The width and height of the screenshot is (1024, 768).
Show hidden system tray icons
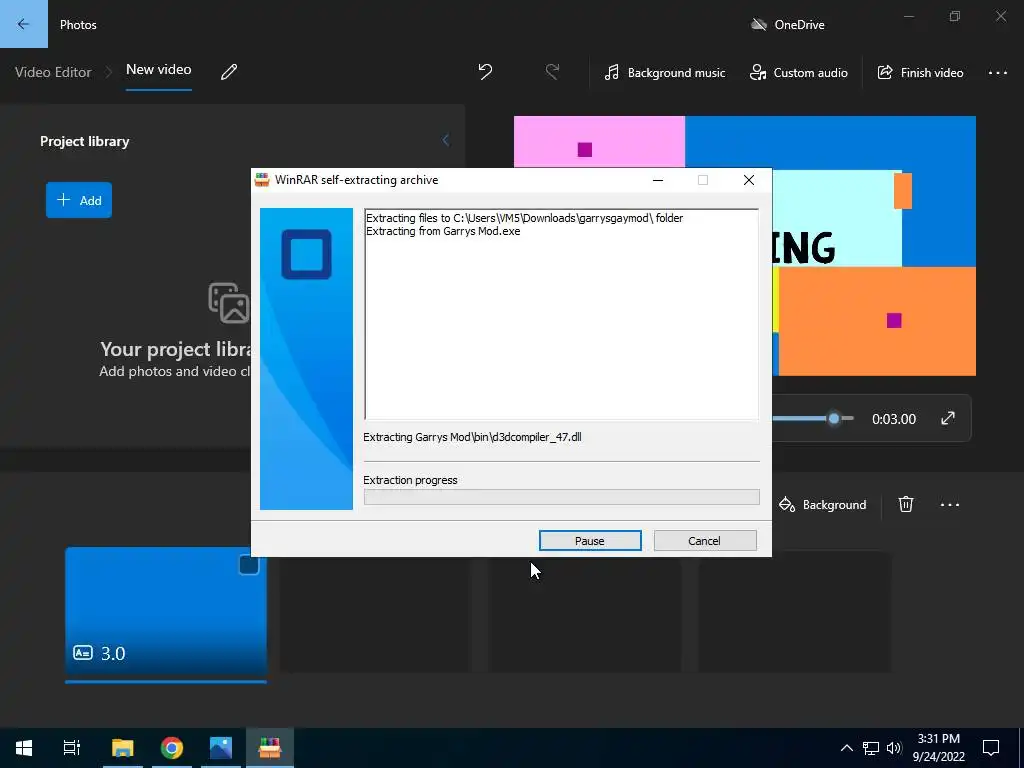point(846,748)
